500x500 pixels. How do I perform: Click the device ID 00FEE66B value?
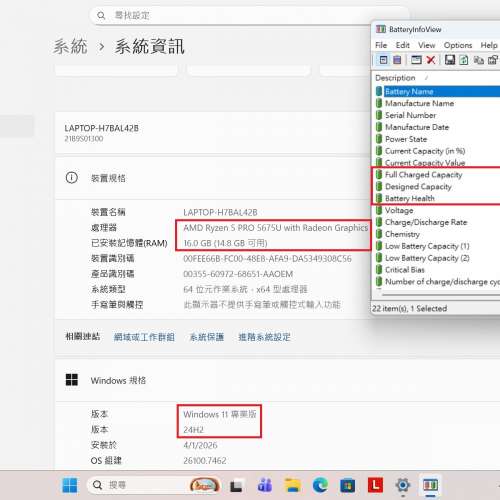267,259
